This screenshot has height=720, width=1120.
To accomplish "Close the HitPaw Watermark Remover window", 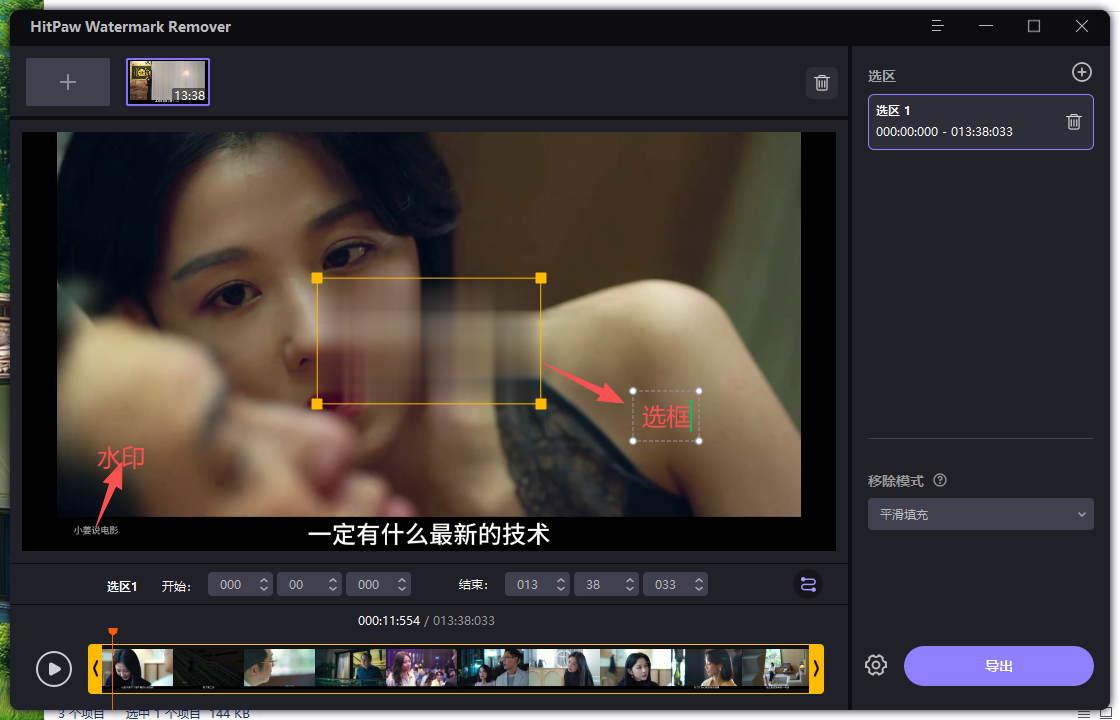I will [1081, 26].
